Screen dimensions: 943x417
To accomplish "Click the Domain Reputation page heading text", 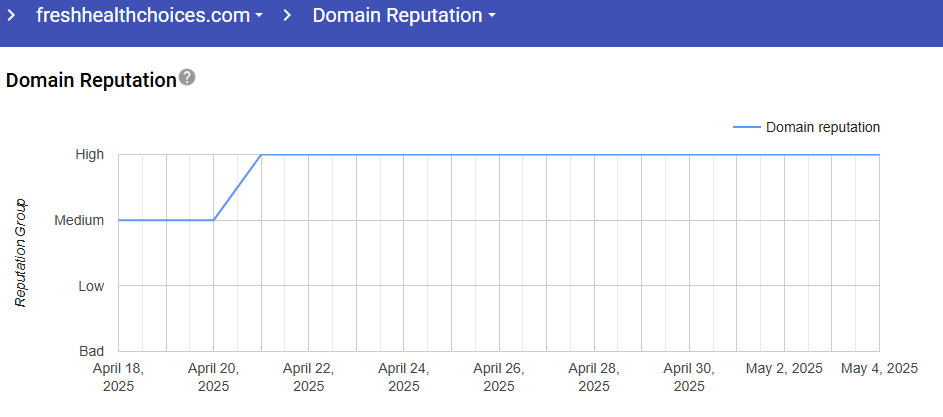I will [91, 81].
